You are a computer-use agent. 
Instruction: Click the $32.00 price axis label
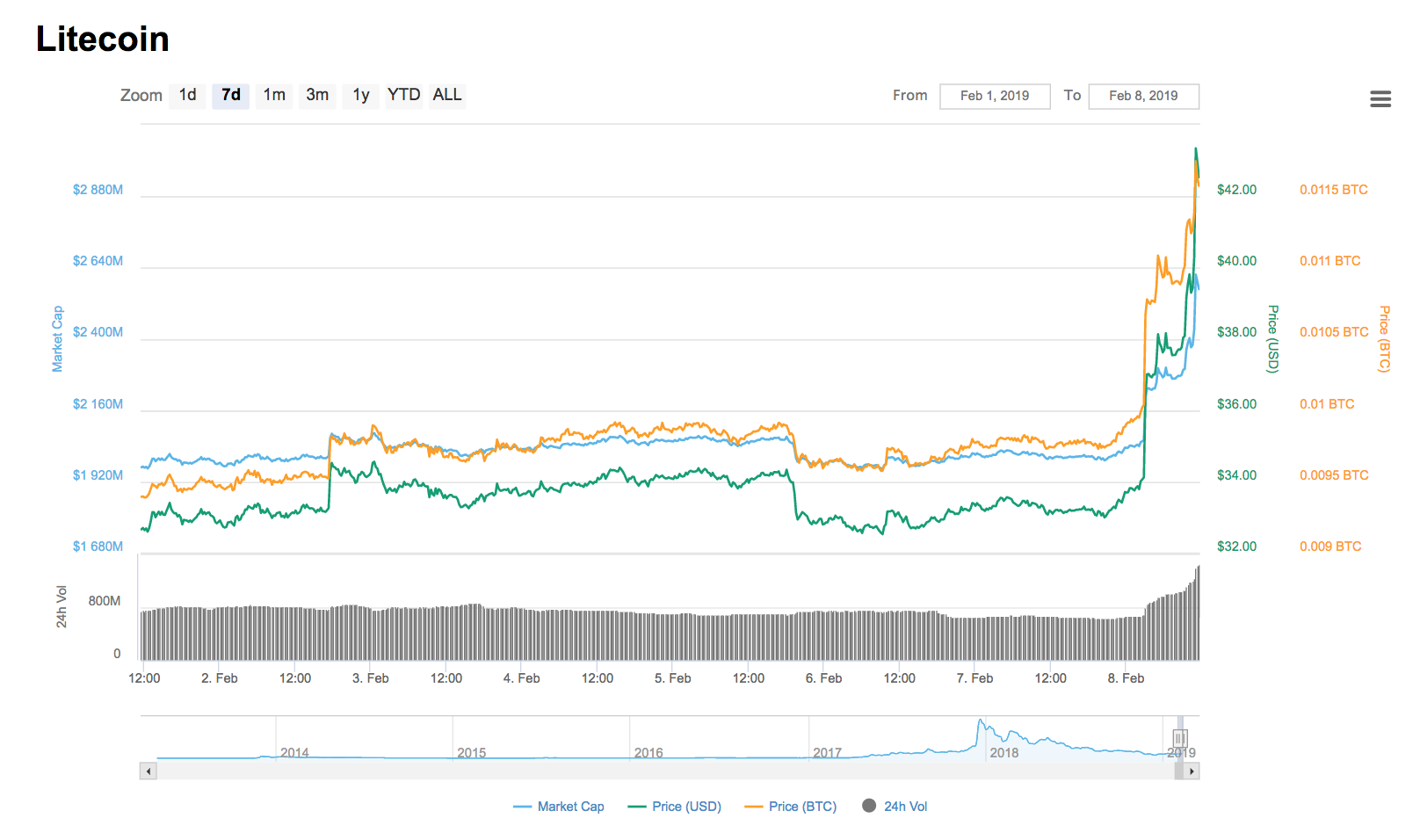coord(1236,547)
